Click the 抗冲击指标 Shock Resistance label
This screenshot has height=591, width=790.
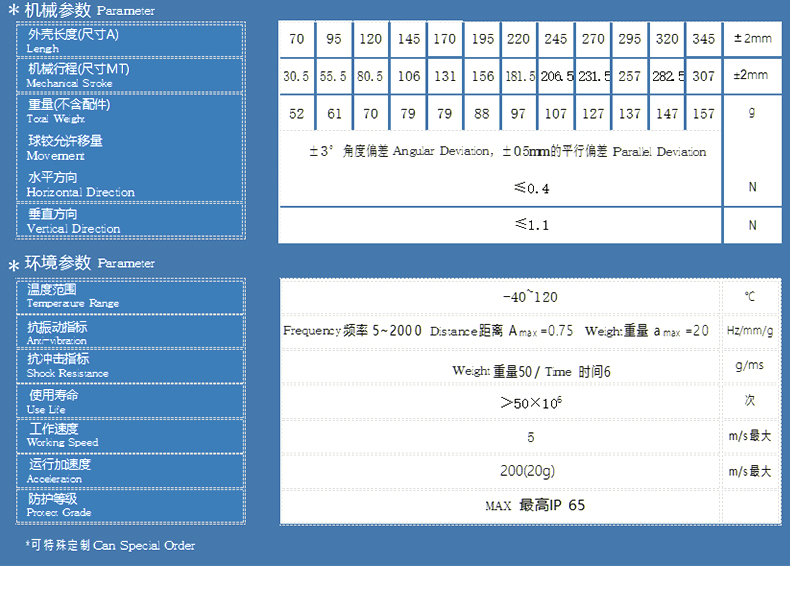point(68,366)
